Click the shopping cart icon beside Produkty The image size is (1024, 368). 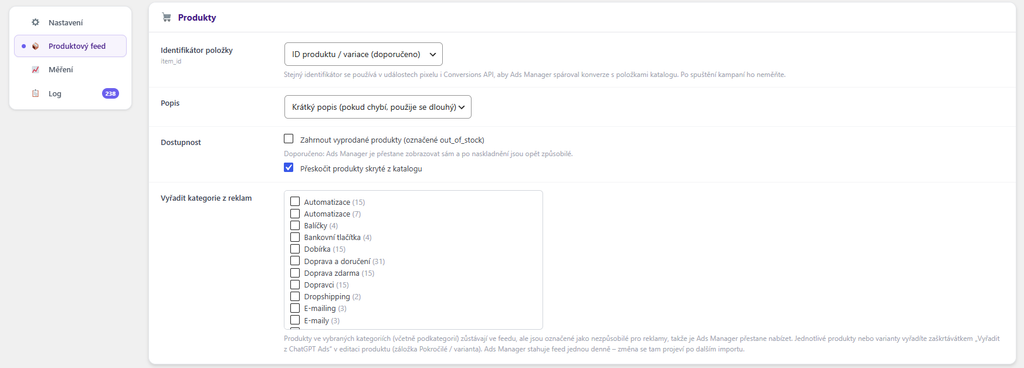167,18
